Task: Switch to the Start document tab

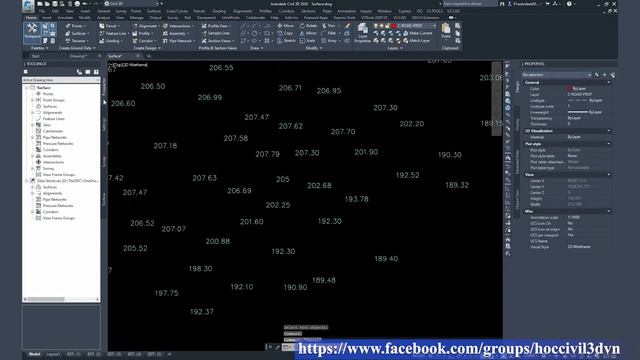Action: (x=36, y=56)
